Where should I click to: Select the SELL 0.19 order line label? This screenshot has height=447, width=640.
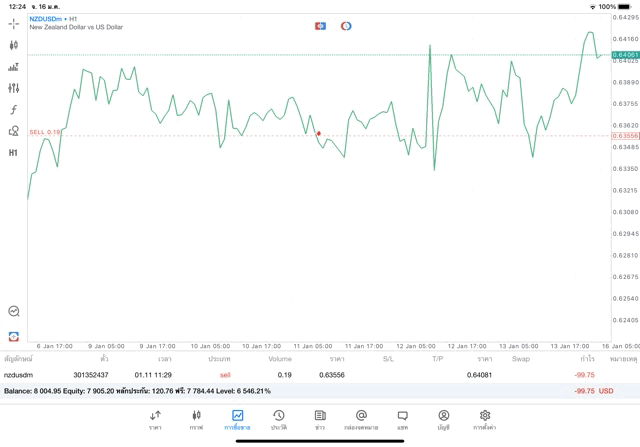coord(44,132)
